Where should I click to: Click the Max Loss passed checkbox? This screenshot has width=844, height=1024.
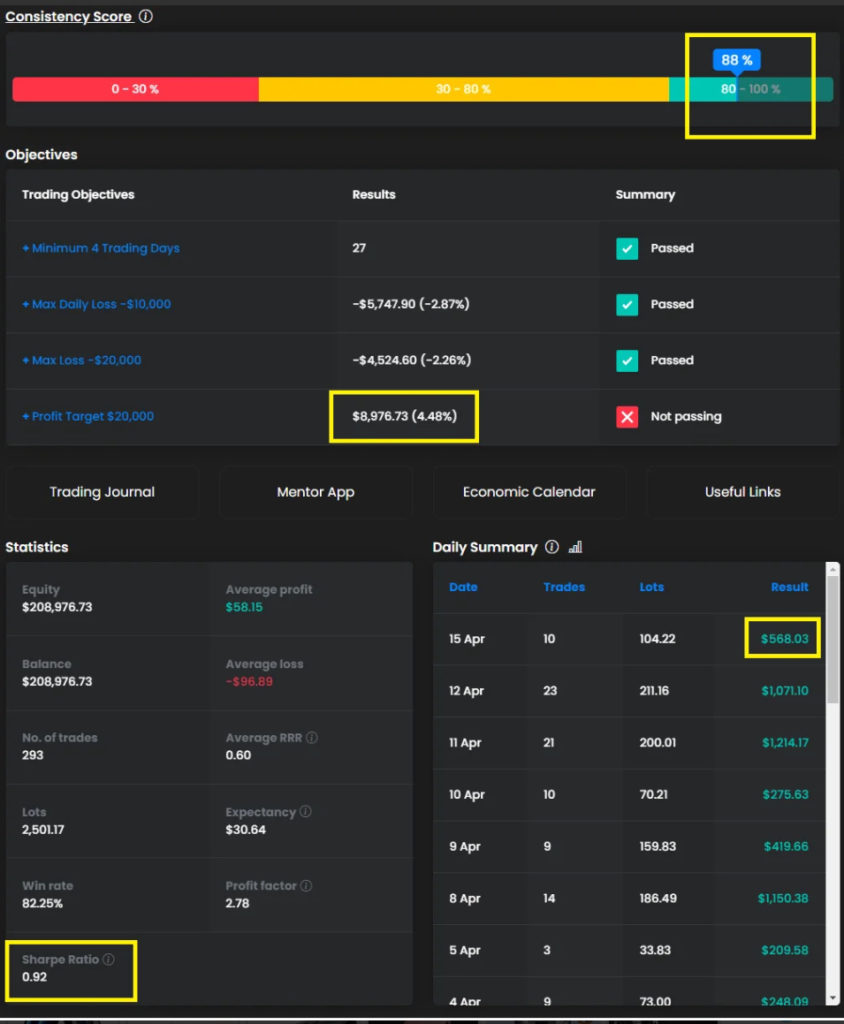[x=627, y=360]
